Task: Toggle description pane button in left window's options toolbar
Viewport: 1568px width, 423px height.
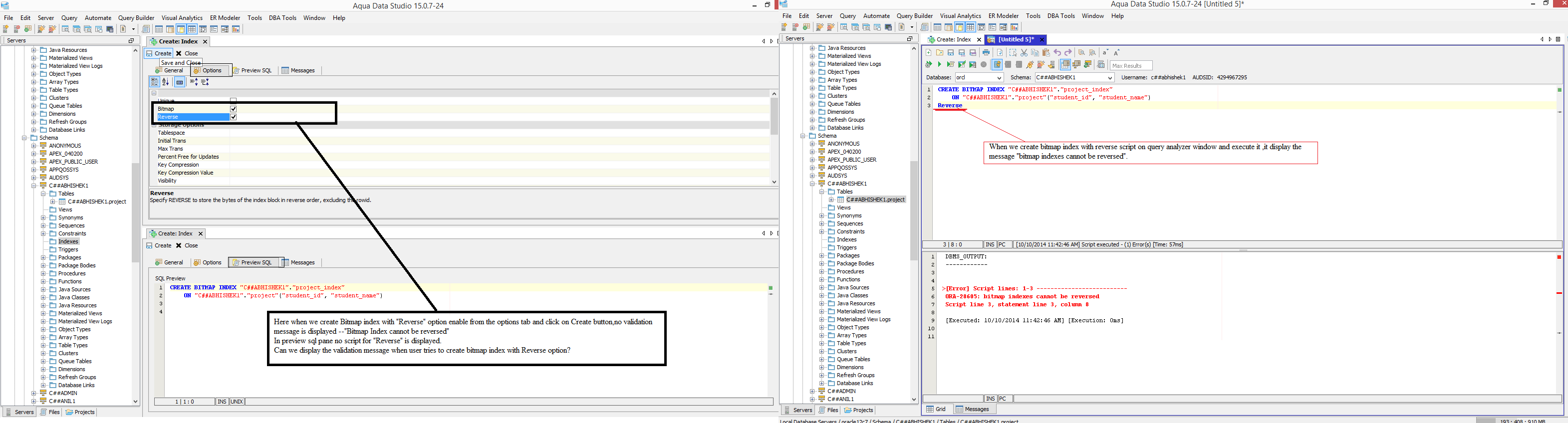Action: (x=180, y=82)
